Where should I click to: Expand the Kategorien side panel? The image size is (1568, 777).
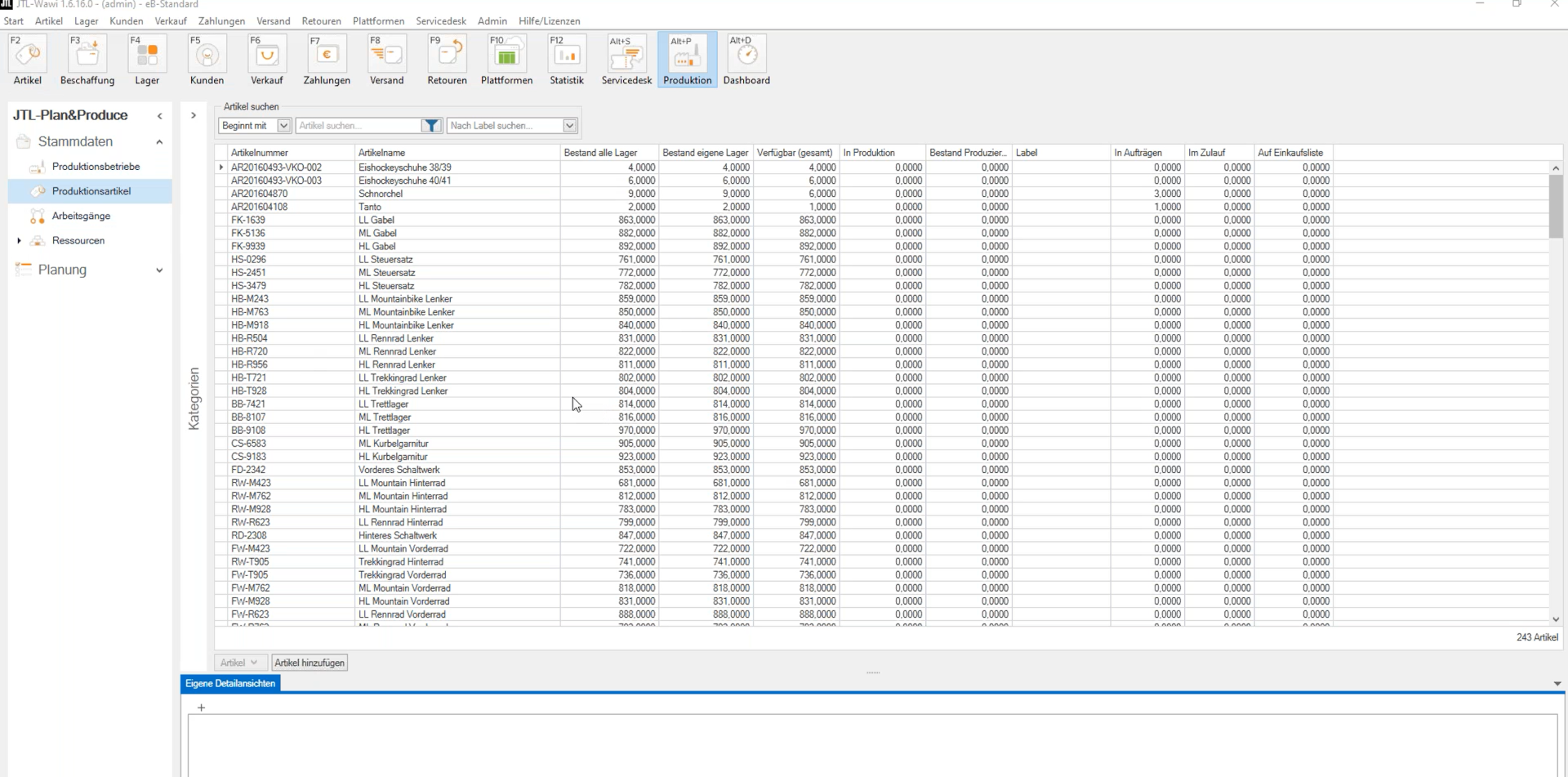194,115
